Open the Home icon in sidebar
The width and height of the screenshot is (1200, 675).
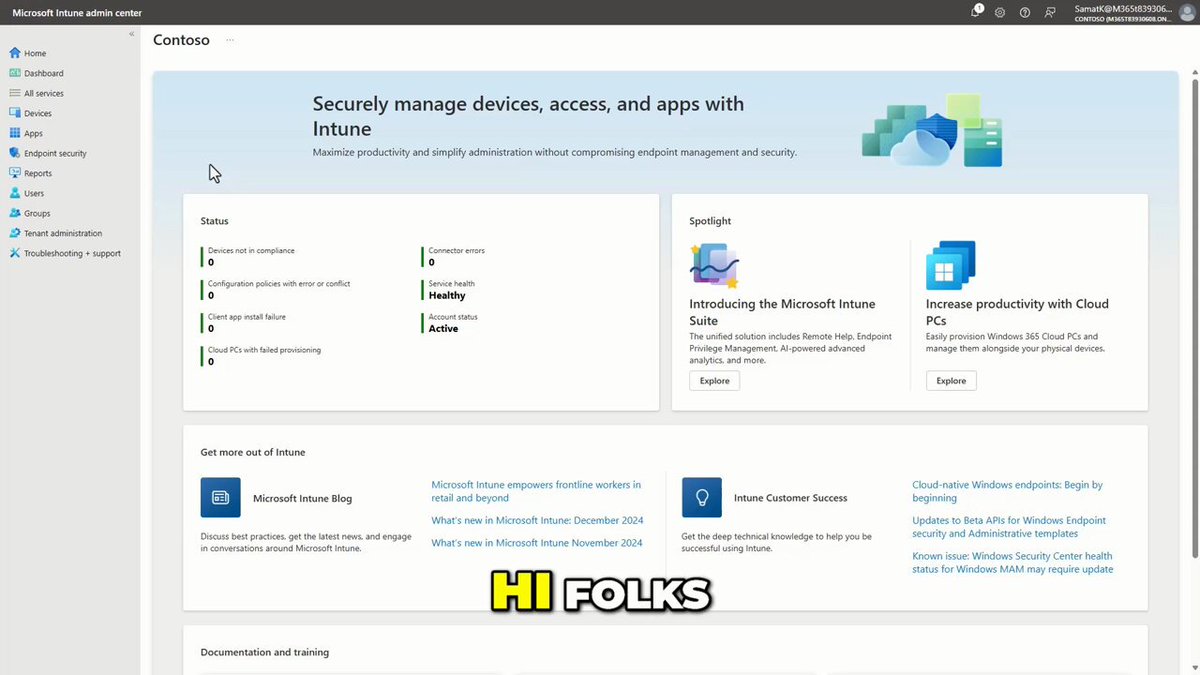click(15, 53)
